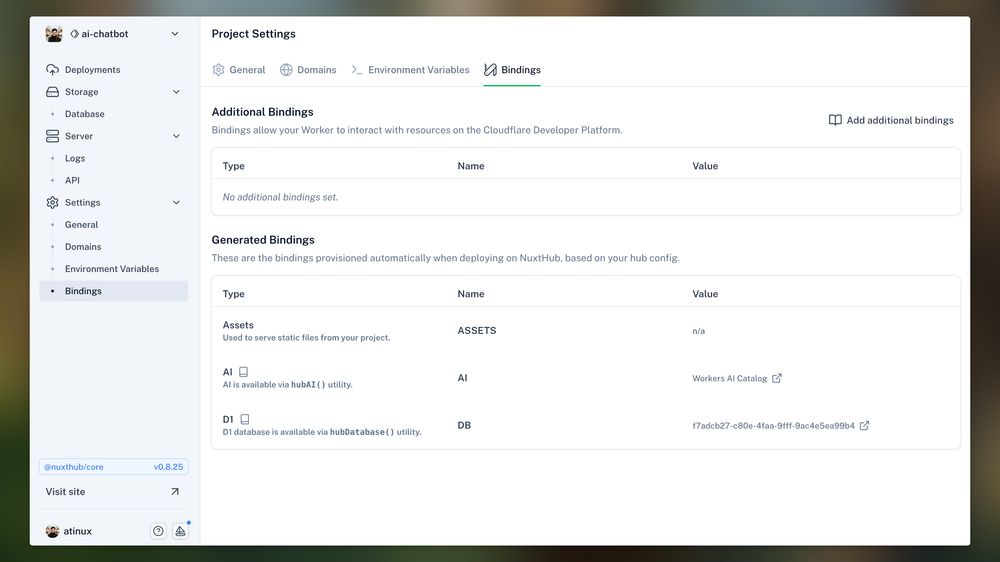Select the Bindings tab

(x=512, y=70)
